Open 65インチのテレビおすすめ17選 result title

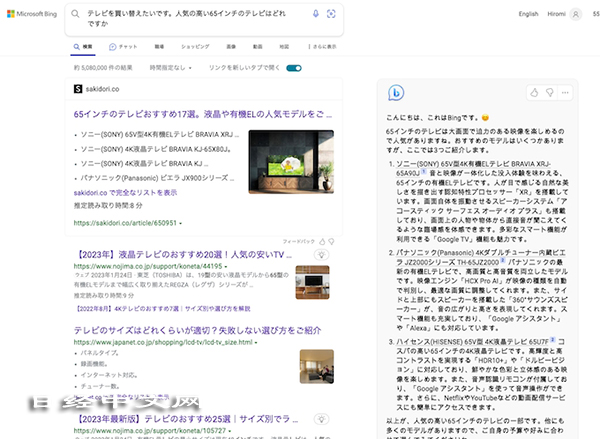tap(203, 114)
